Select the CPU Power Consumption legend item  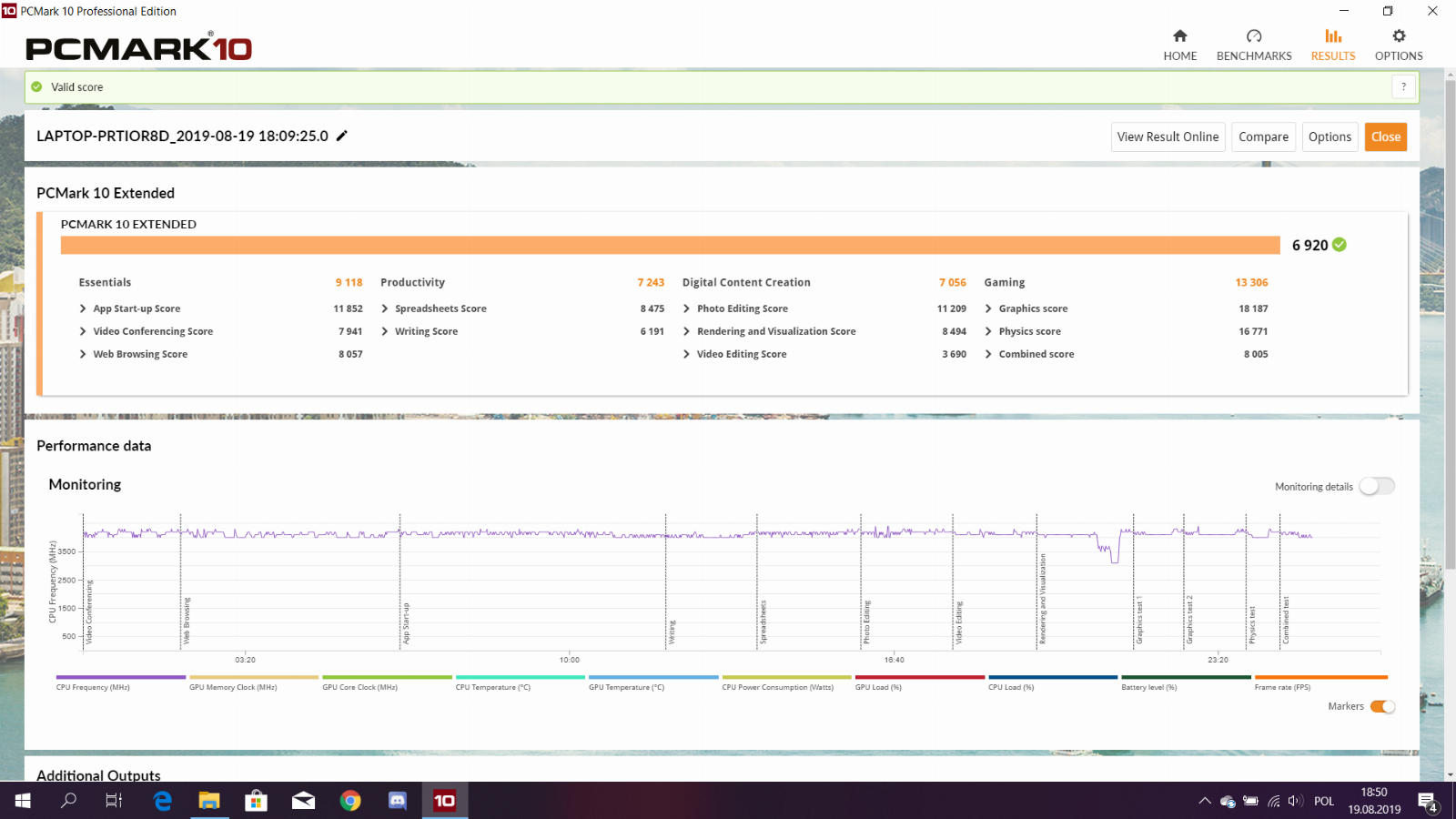[x=786, y=682]
